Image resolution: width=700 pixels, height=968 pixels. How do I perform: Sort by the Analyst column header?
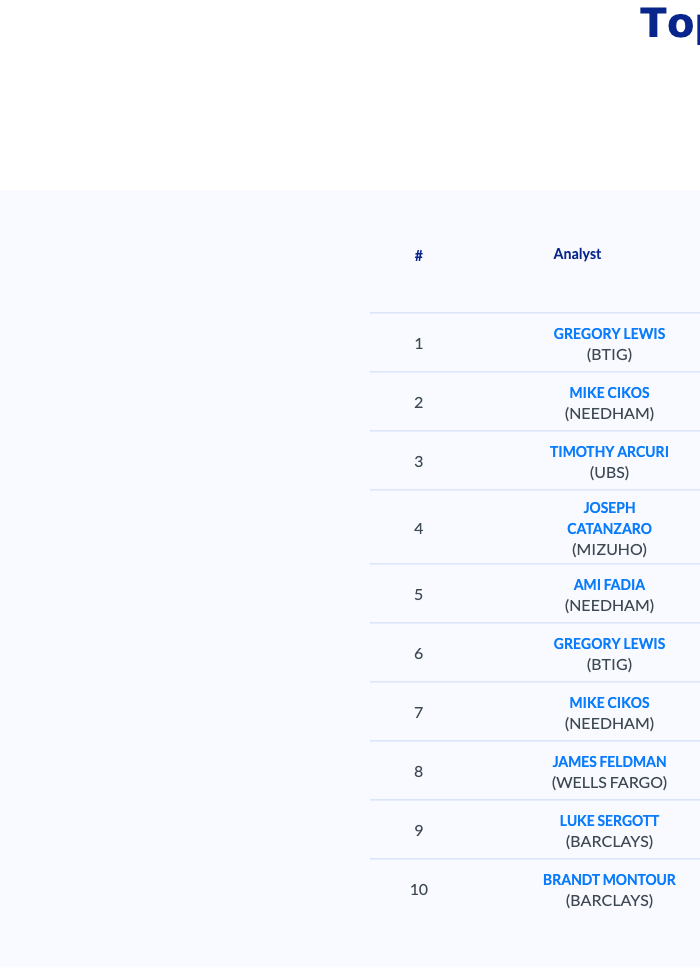point(577,254)
